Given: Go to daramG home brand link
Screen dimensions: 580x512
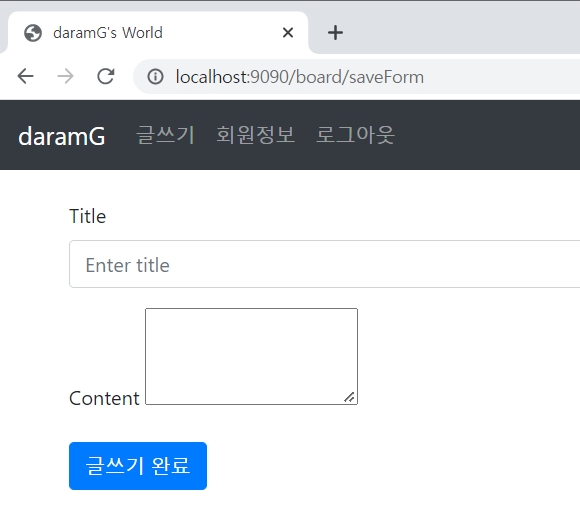Looking at the screenshot, I should coord(62,136).
